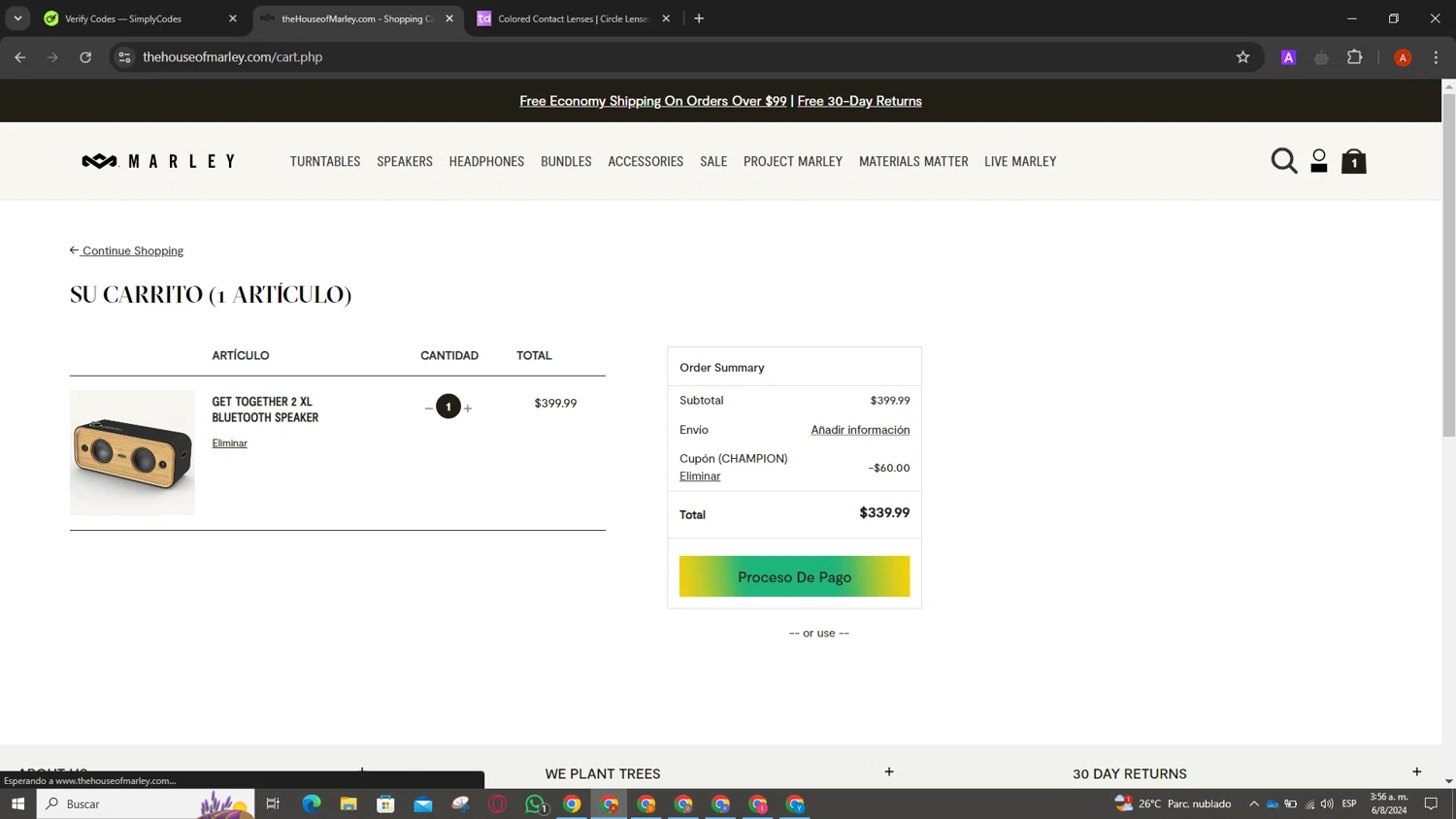Screen dimensions: 1456x819
Task: Open the Extensions puzzle icon
Action: click(x=1355, y=57)
